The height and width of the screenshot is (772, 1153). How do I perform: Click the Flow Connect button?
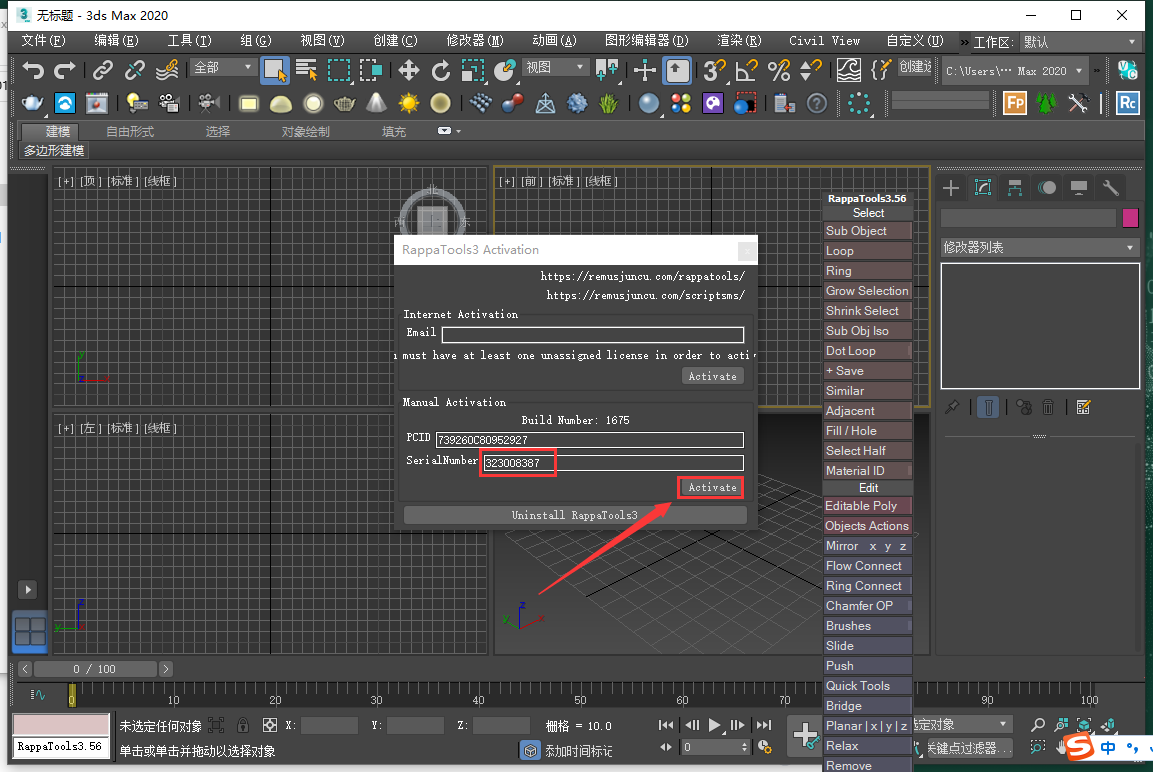(x=868, y=566)
